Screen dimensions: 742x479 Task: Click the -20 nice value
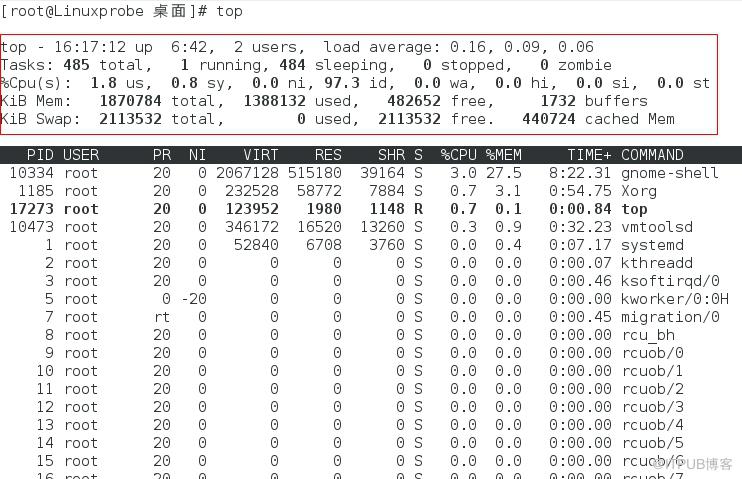(x=194, y=299)
